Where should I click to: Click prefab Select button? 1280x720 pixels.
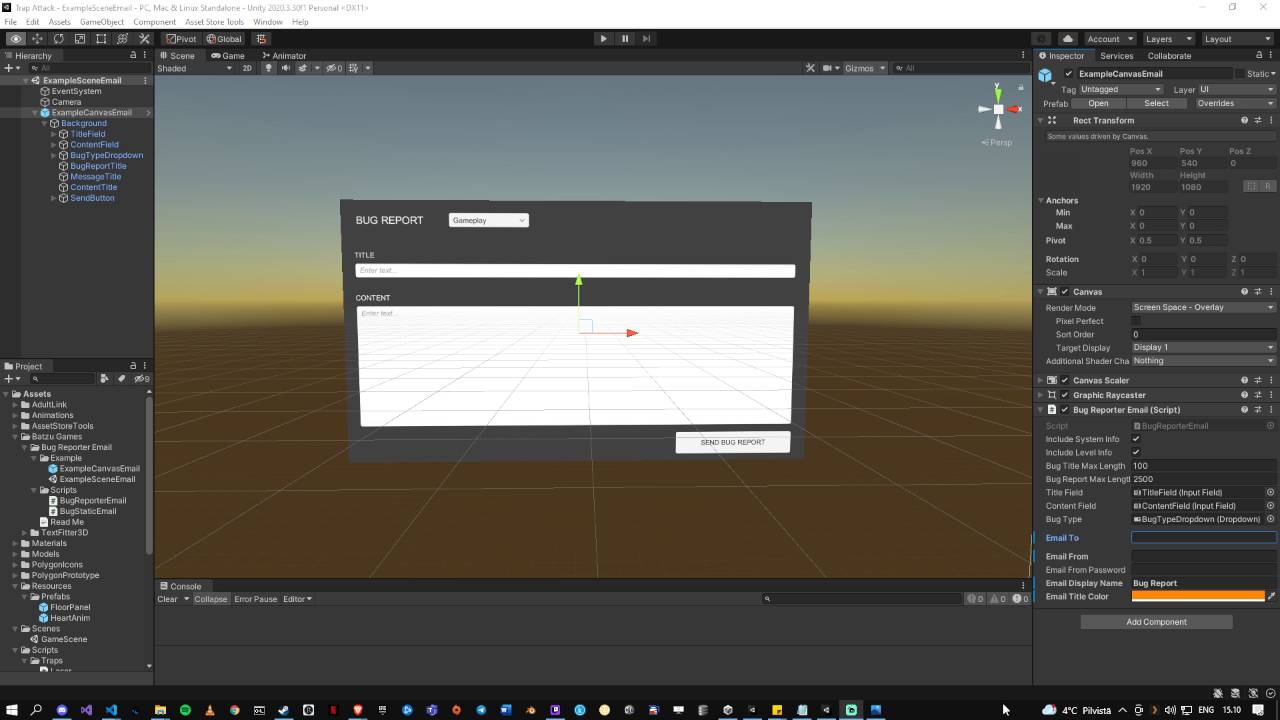coord(1156,103)
